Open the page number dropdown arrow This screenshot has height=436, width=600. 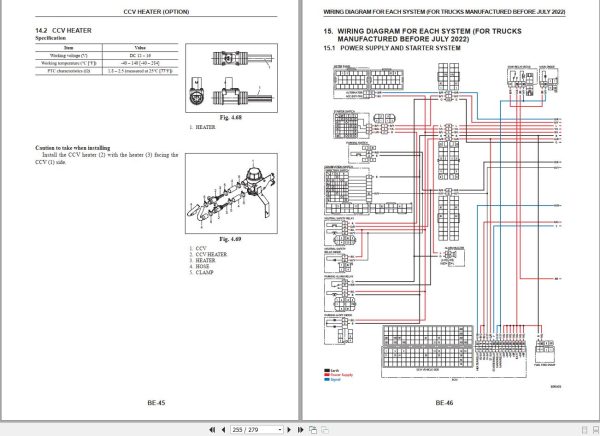pyautogui.click(x=280, y=430)
